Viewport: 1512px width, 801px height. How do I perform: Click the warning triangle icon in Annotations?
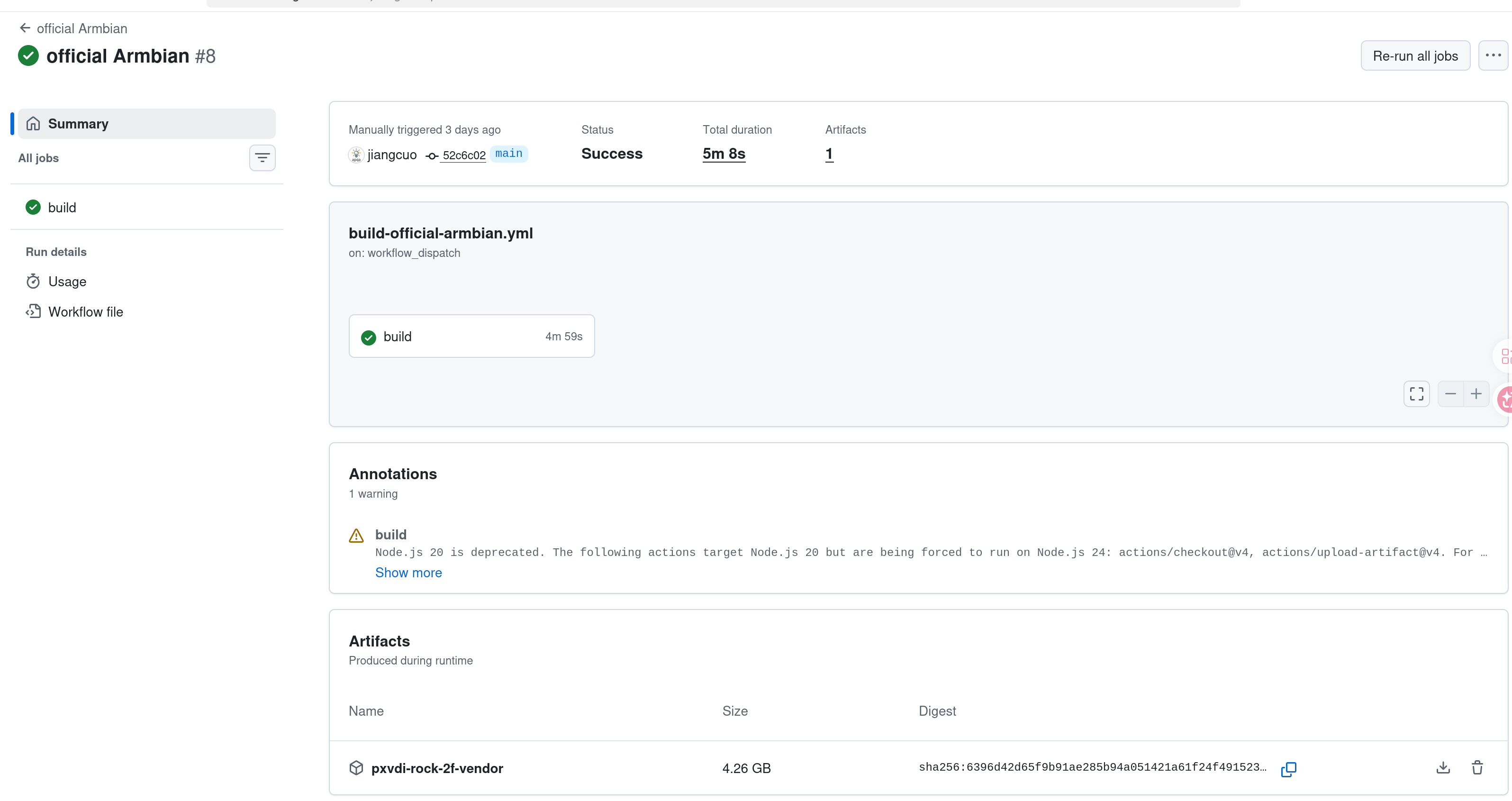coord(356,535)
